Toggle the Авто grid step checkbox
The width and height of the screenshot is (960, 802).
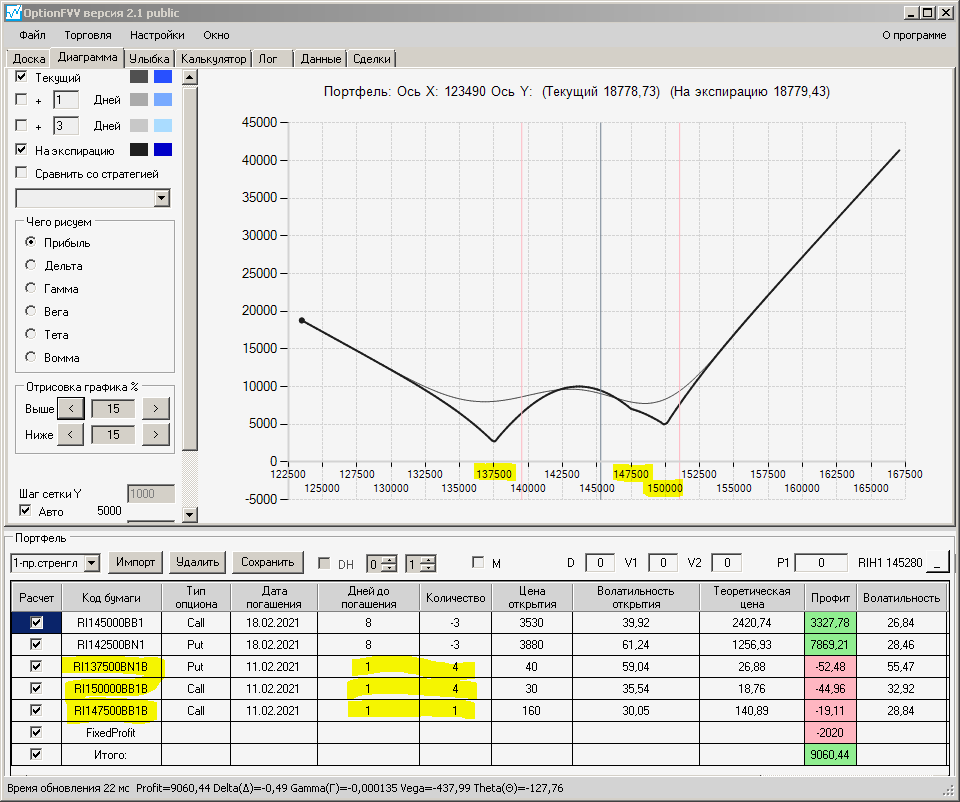25,510
